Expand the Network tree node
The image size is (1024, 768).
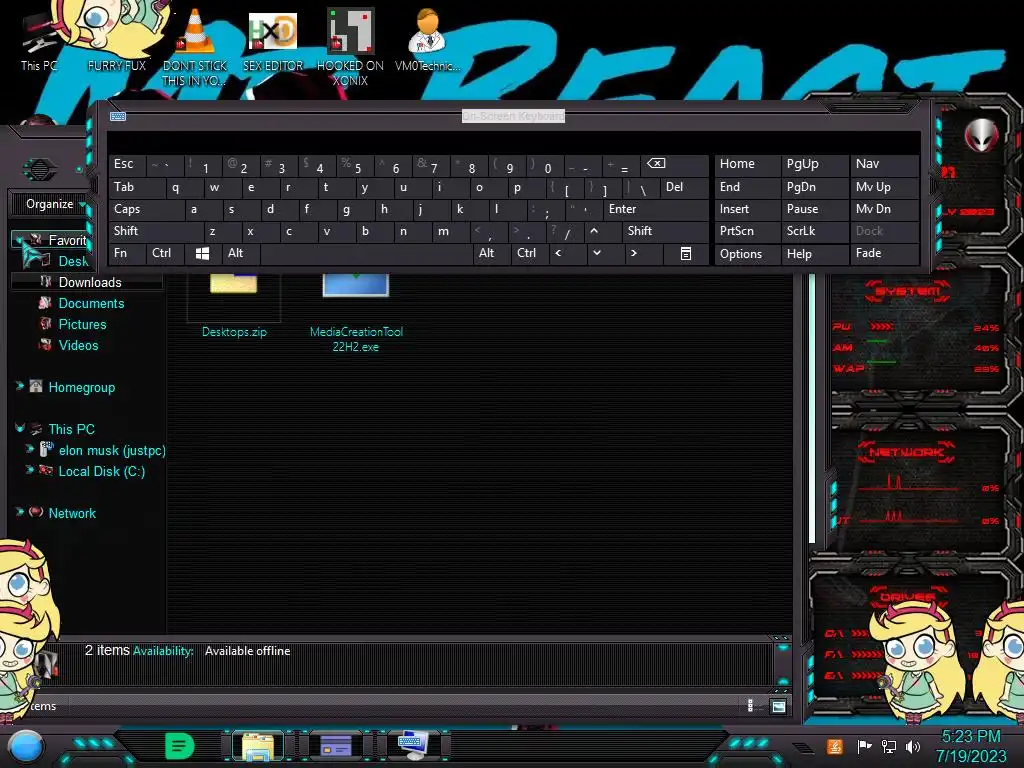pos(20,512)
